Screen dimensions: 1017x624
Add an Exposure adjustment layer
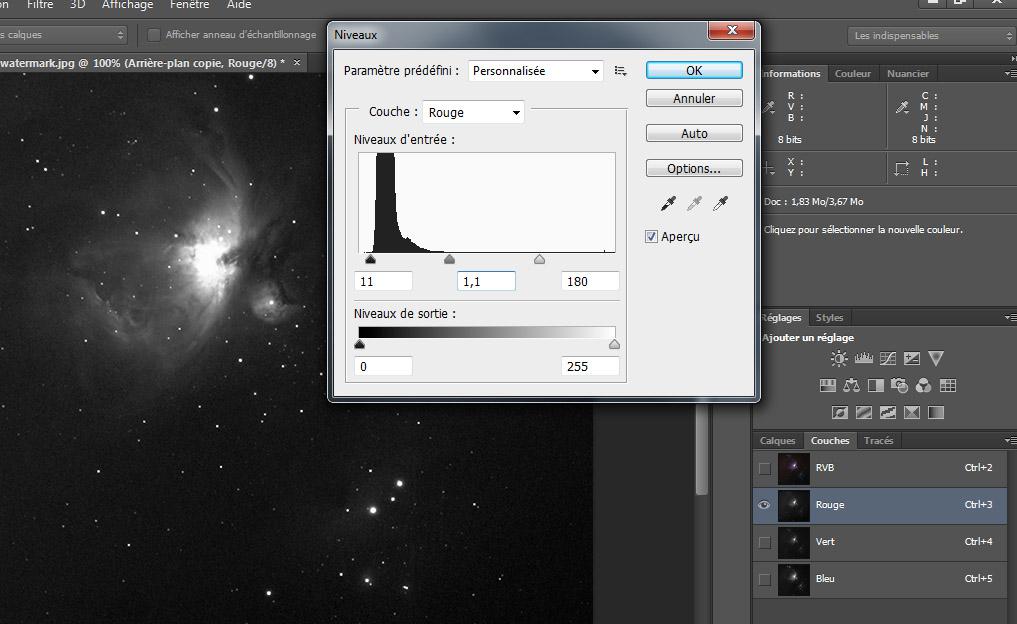[912, 359]
